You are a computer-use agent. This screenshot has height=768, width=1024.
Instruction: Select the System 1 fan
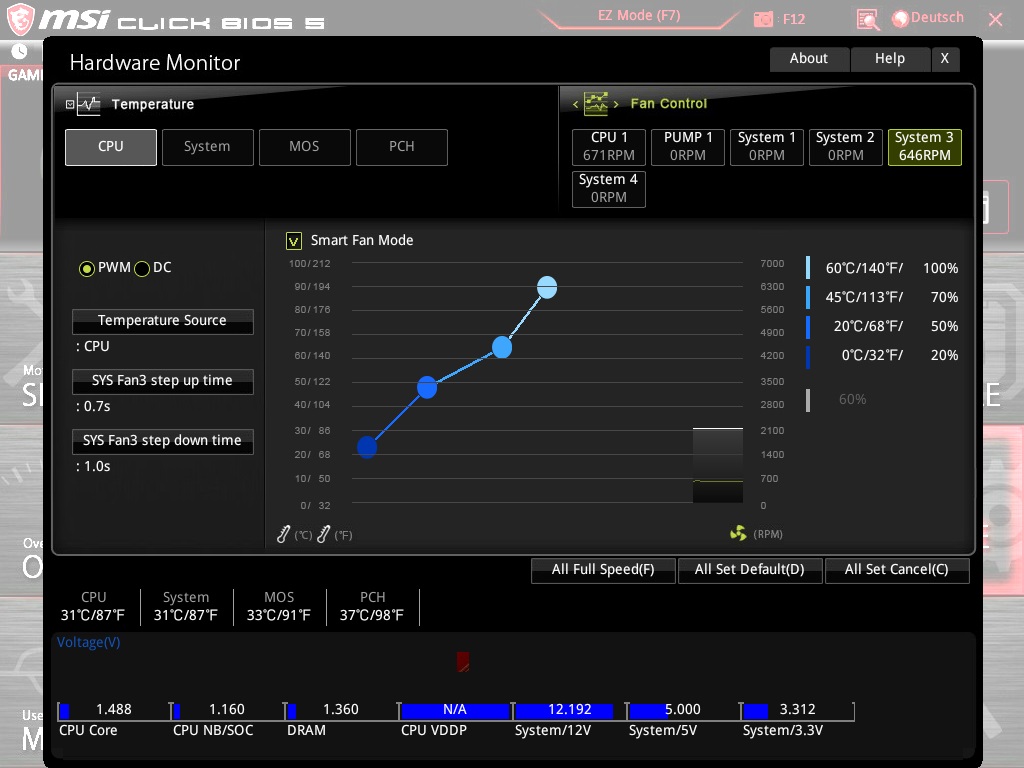pyautogui.click(x=767, y=147)
